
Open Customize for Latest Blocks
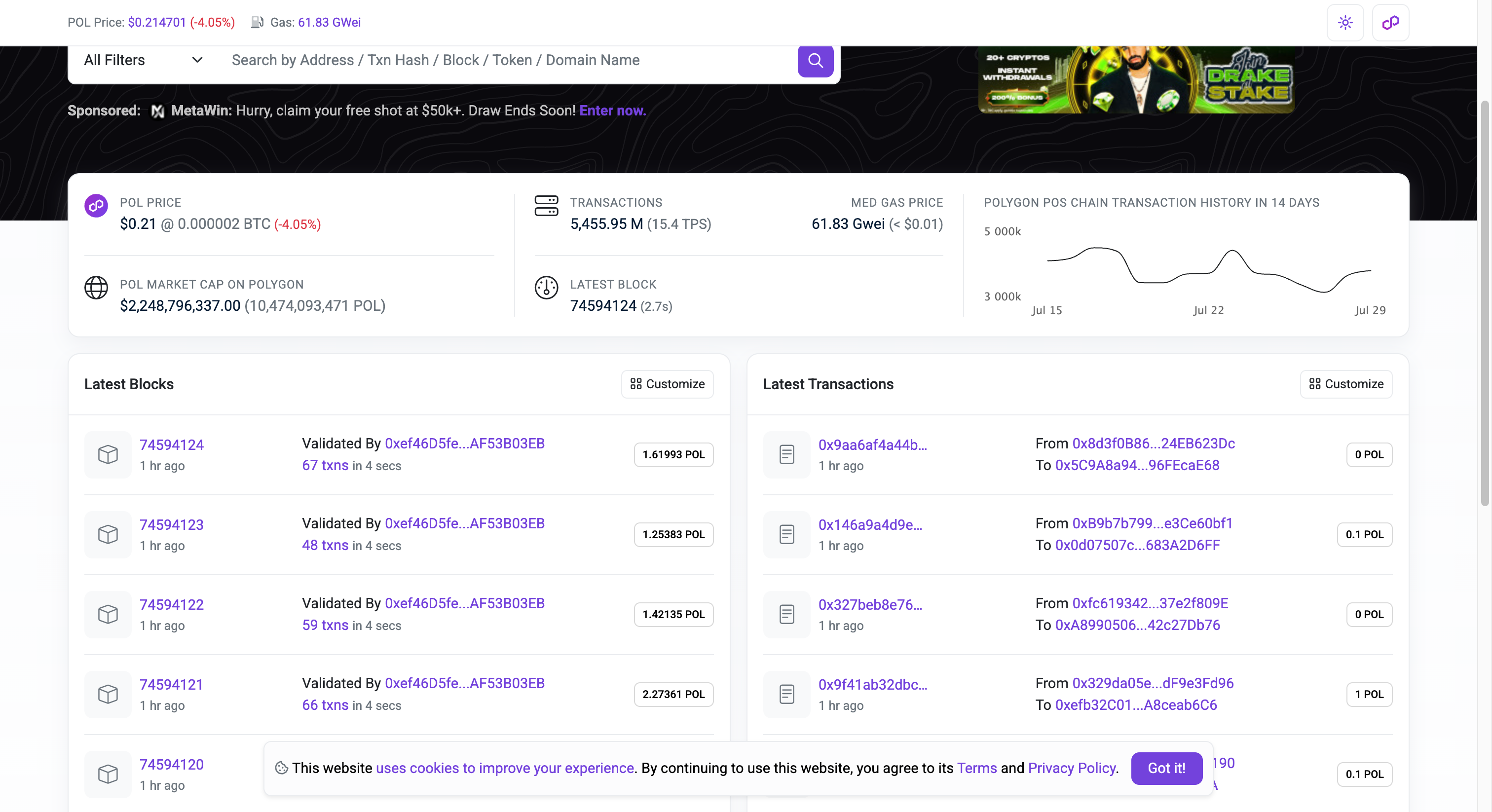coord(667,384)
